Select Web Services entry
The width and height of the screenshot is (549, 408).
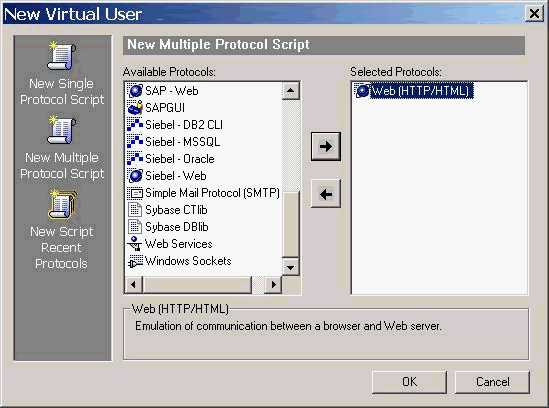pyautogui.click(x=179, y=244)
